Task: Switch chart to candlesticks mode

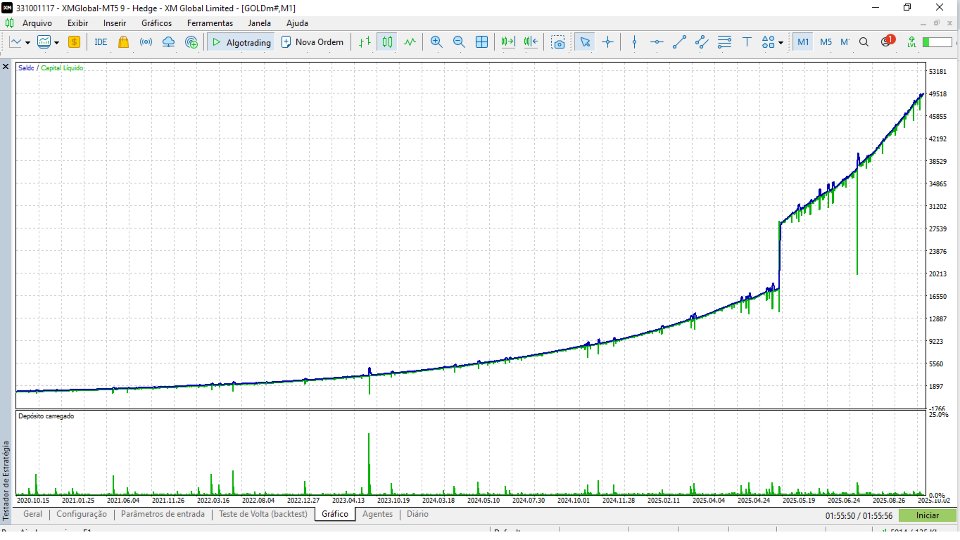Action: 388,42
